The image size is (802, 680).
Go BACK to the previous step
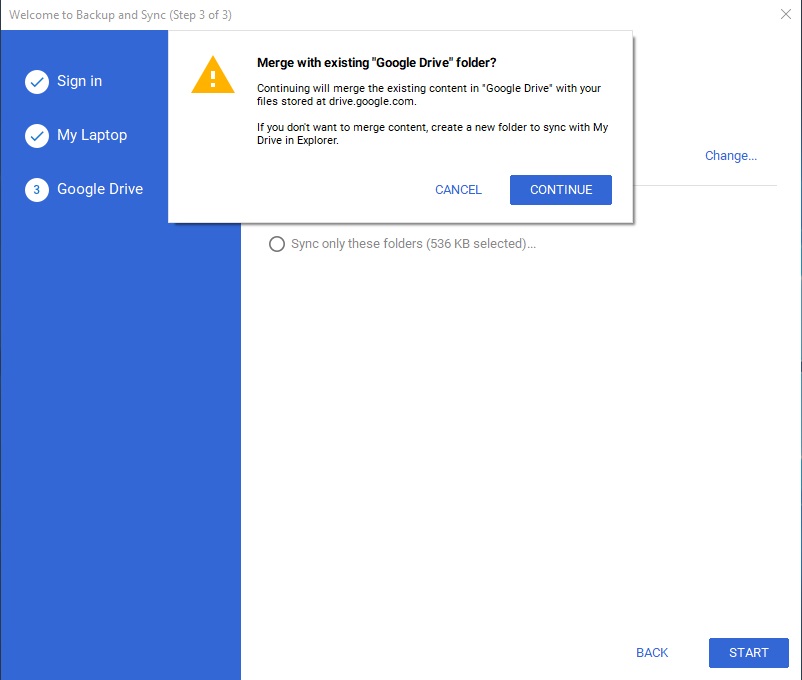pos(652,653)
